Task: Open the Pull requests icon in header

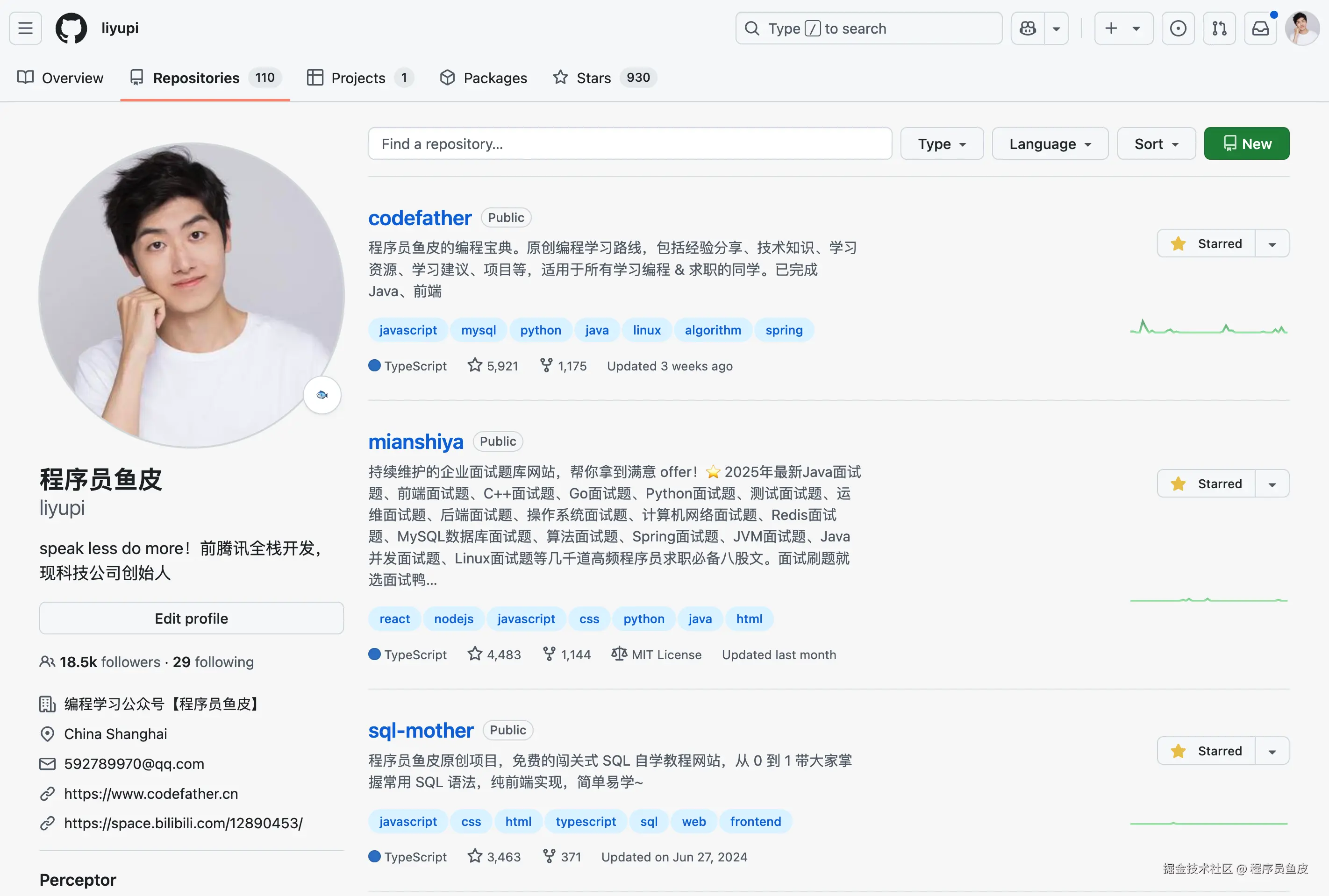Action: pos(1219,28)
